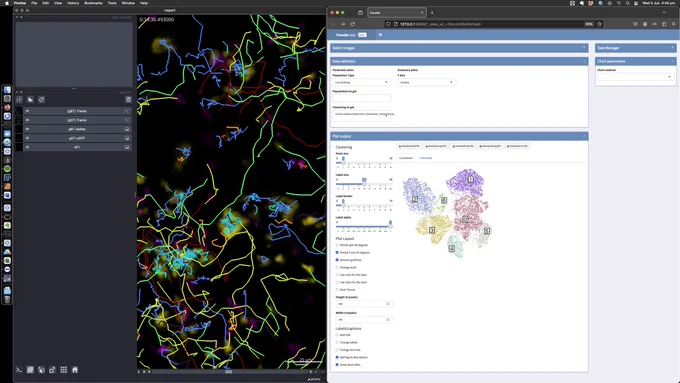Toggle the Cecelia sidebar hamburger icon

click(380, 35)
